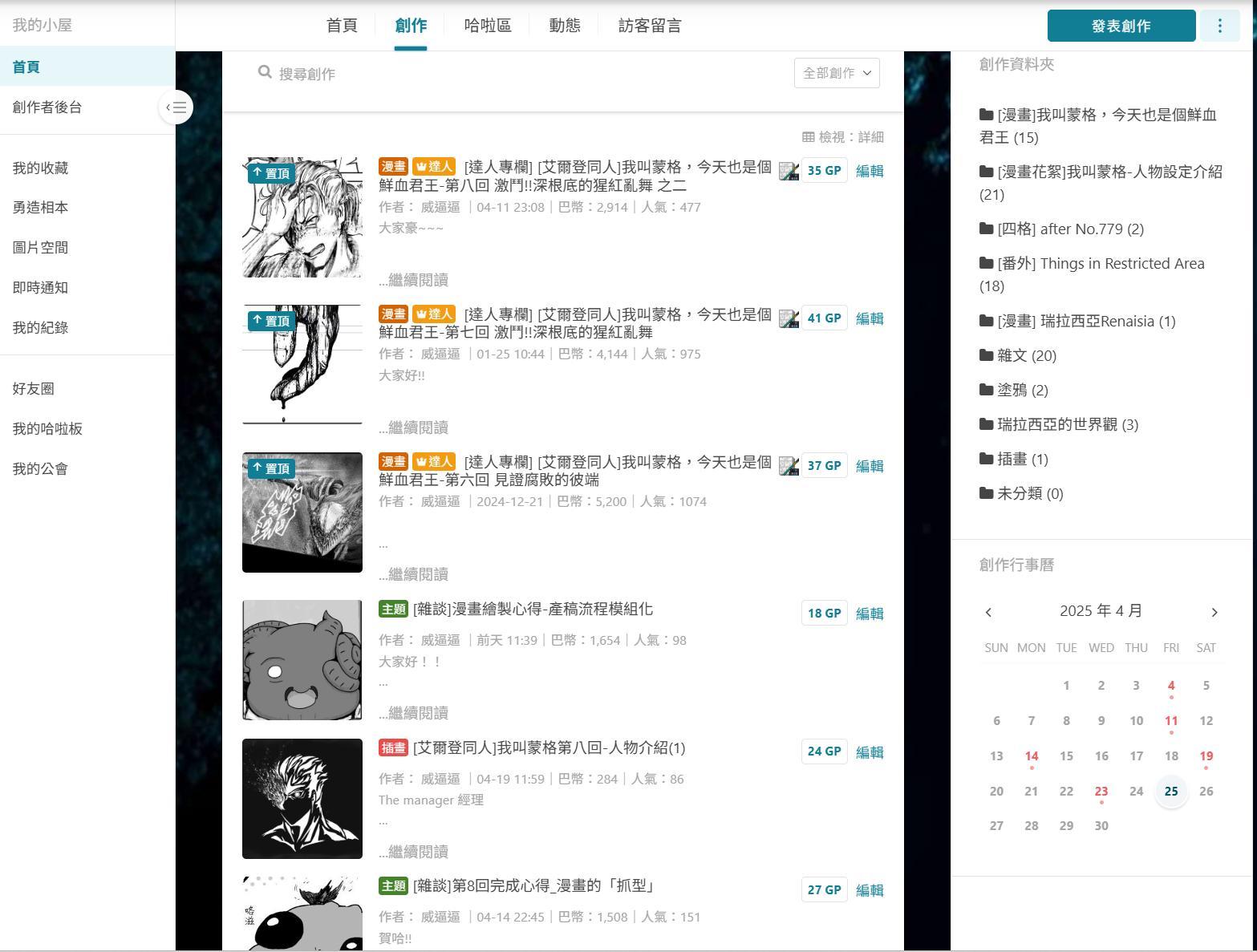
Task: Open the 訪客留言 tab
Action: coord(650,26)
